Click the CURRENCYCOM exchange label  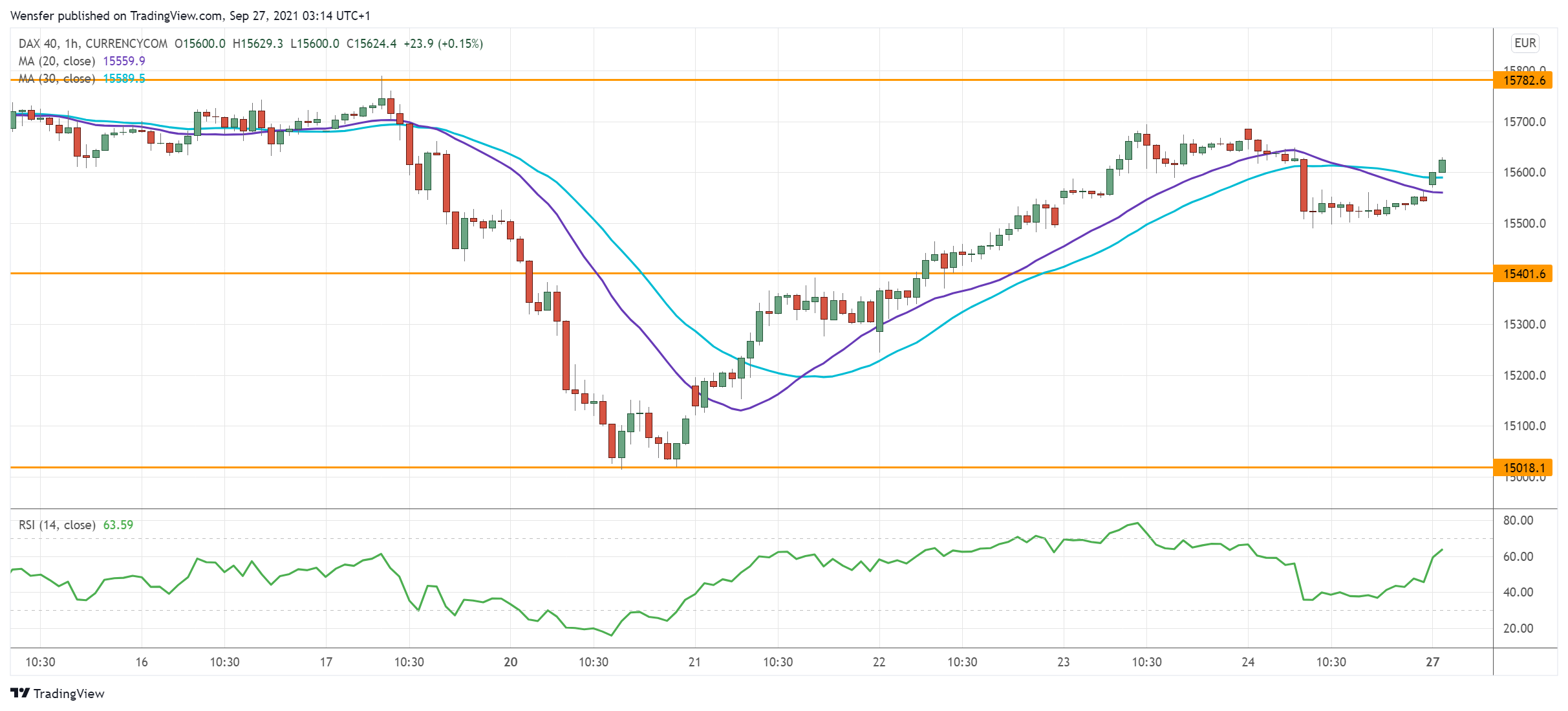tap(126, 43)
